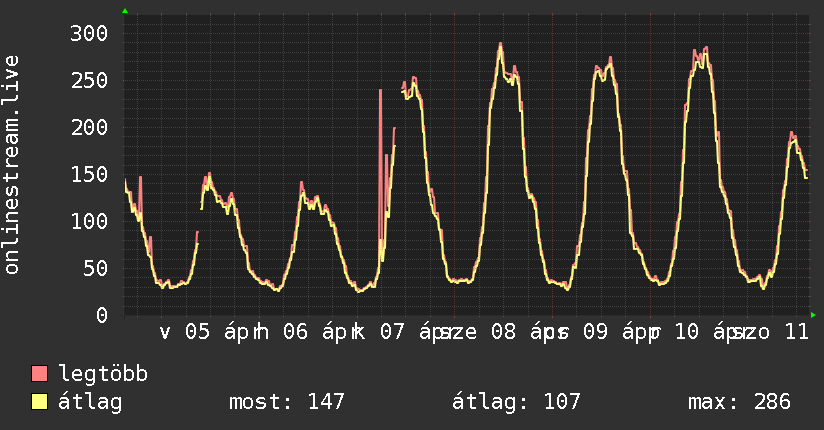Click the 250 y-axis label
This screenshot has width=824, height=430.
click(89, 80)
